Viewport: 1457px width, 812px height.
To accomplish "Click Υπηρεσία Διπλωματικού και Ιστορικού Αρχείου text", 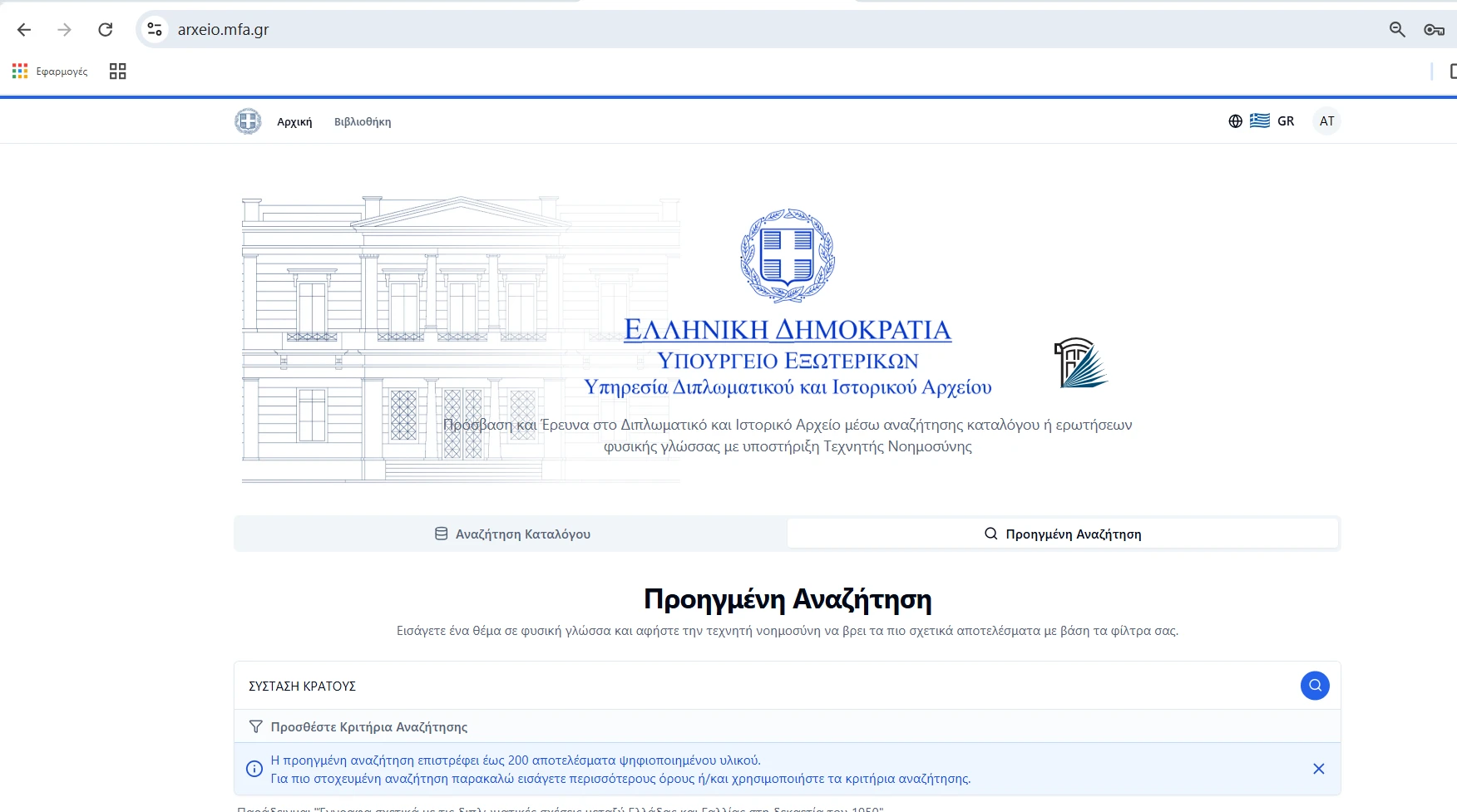I will [x=788, y=387].
